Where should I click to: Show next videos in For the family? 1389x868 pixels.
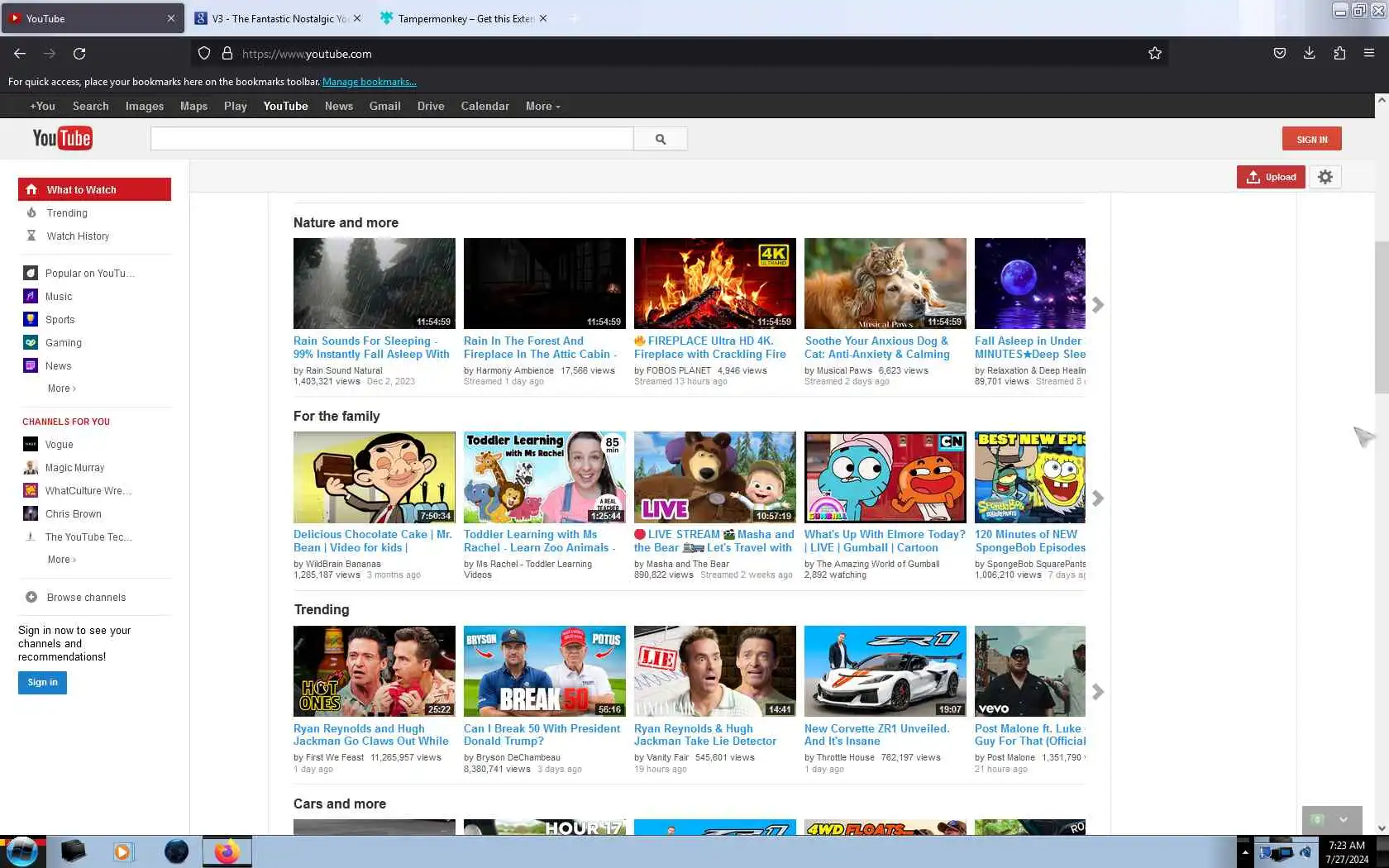click(x=1098, y=498)
